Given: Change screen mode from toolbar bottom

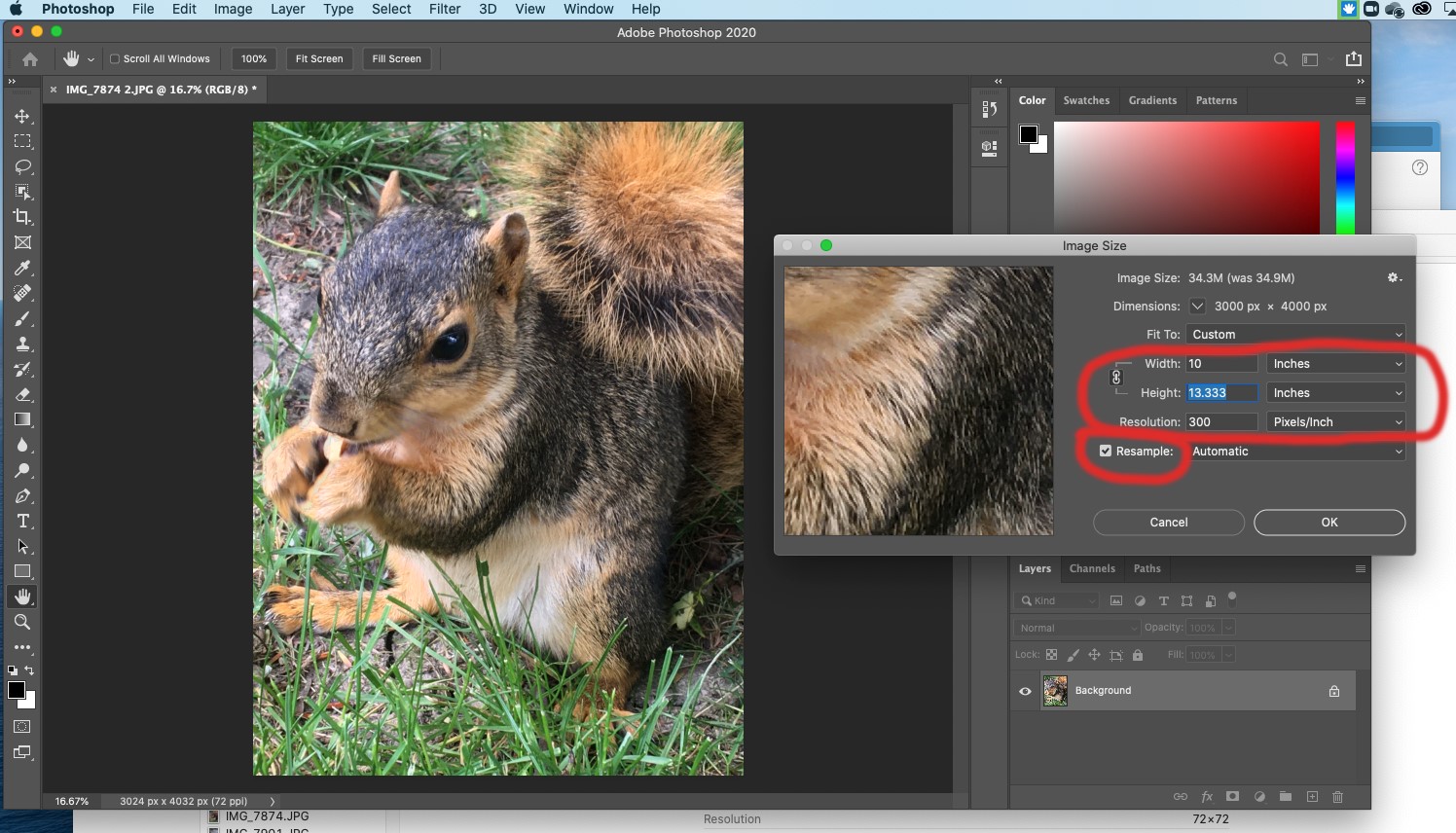Looking at the screenshot, I should tap(22, 752).
